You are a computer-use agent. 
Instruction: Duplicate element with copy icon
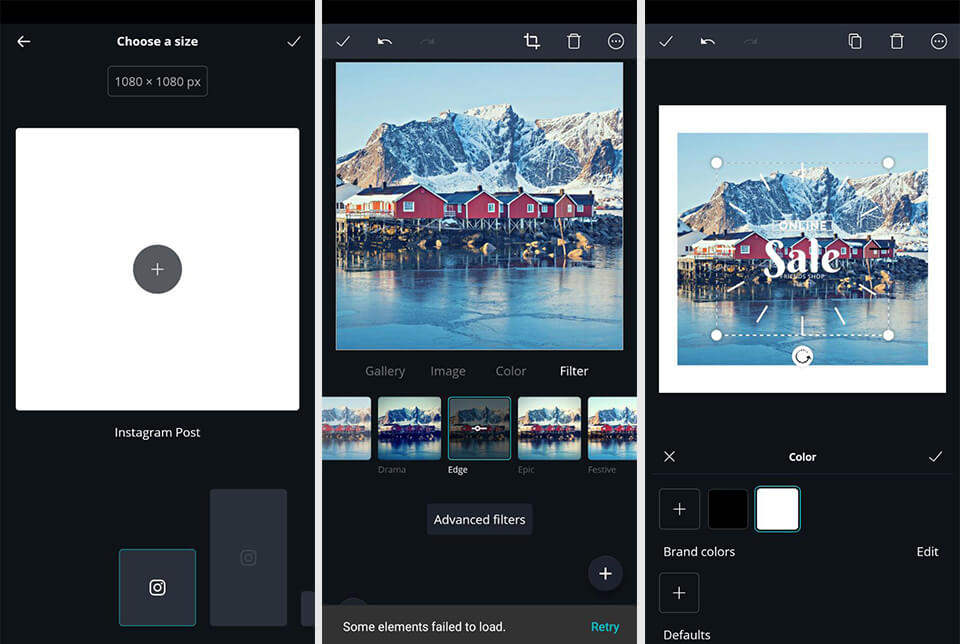coord(855,41)
